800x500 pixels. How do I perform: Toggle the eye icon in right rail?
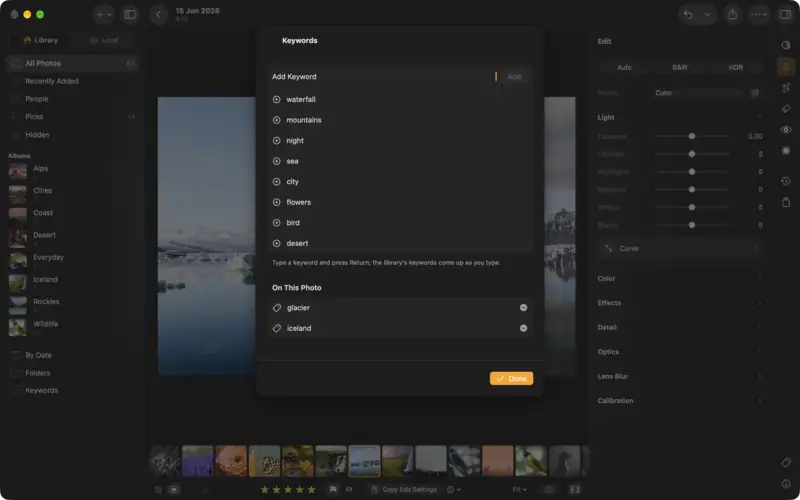coord(786,130)
